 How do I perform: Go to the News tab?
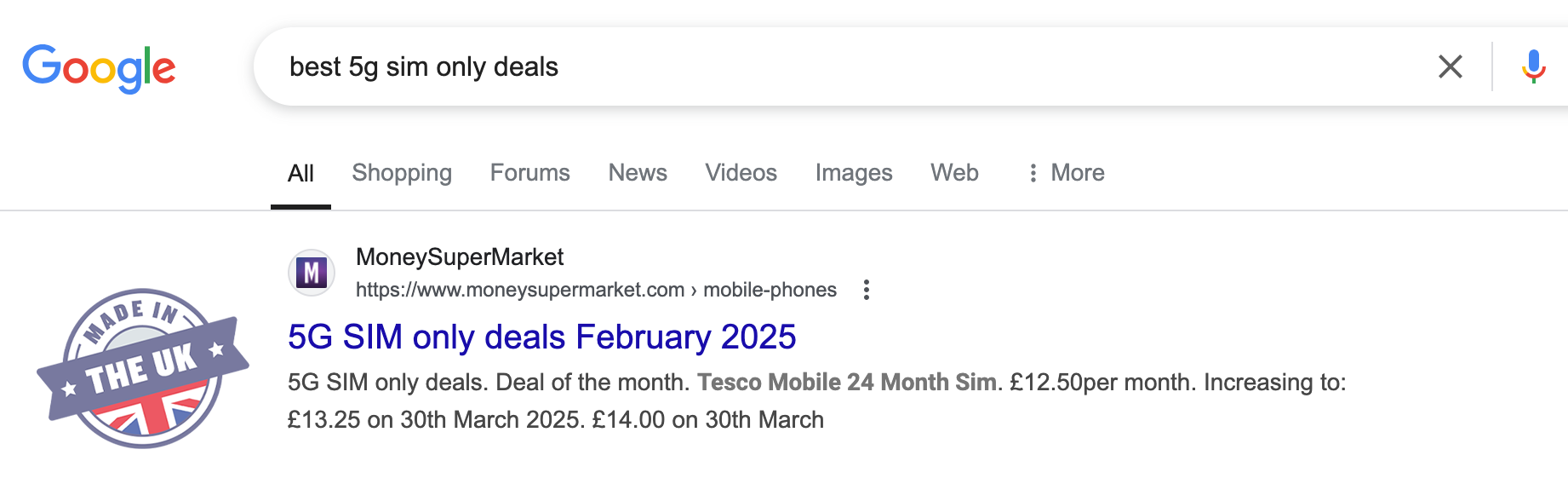(637, 173)
